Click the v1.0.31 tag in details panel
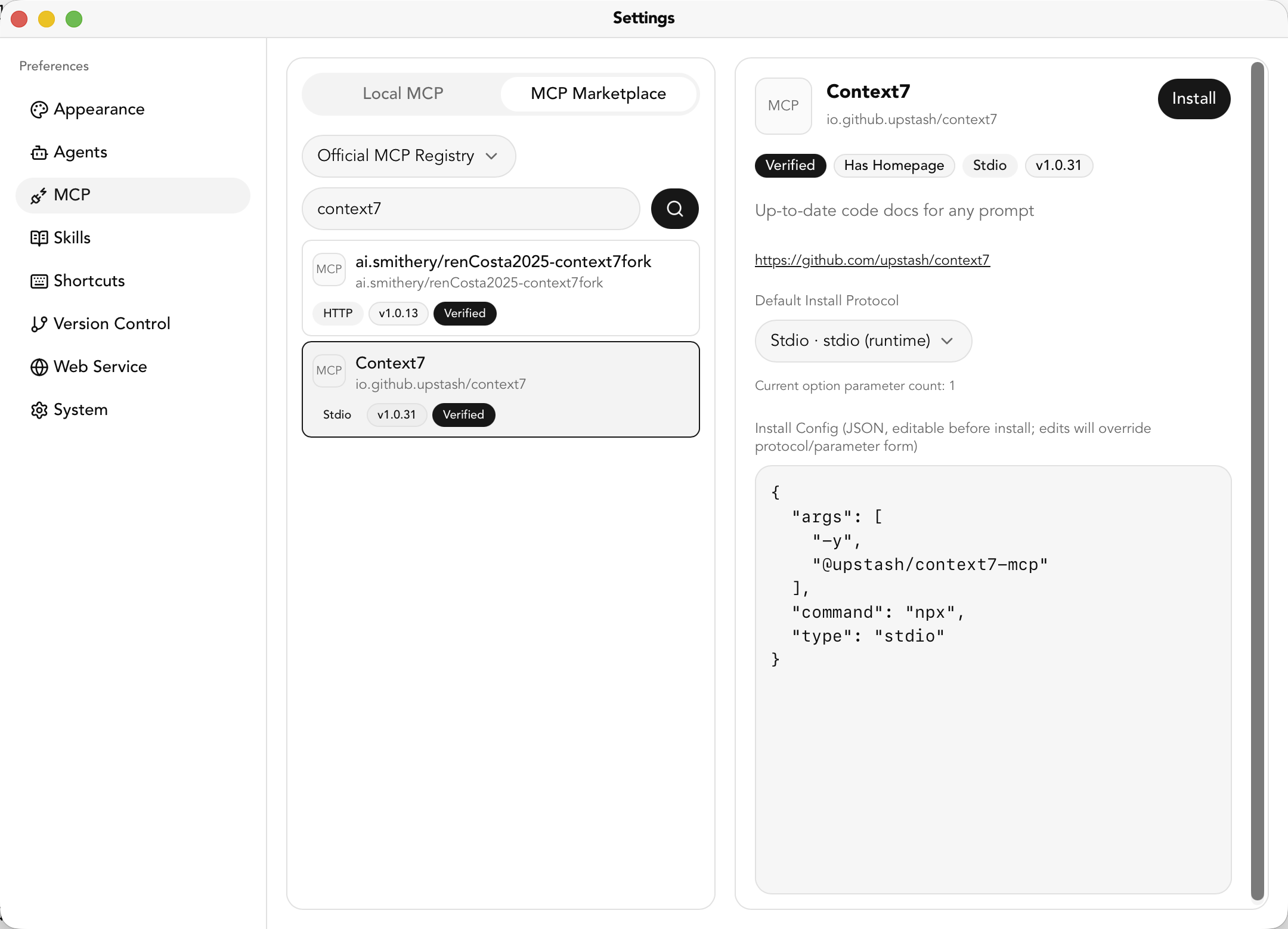 click(x=1058, y=166)
